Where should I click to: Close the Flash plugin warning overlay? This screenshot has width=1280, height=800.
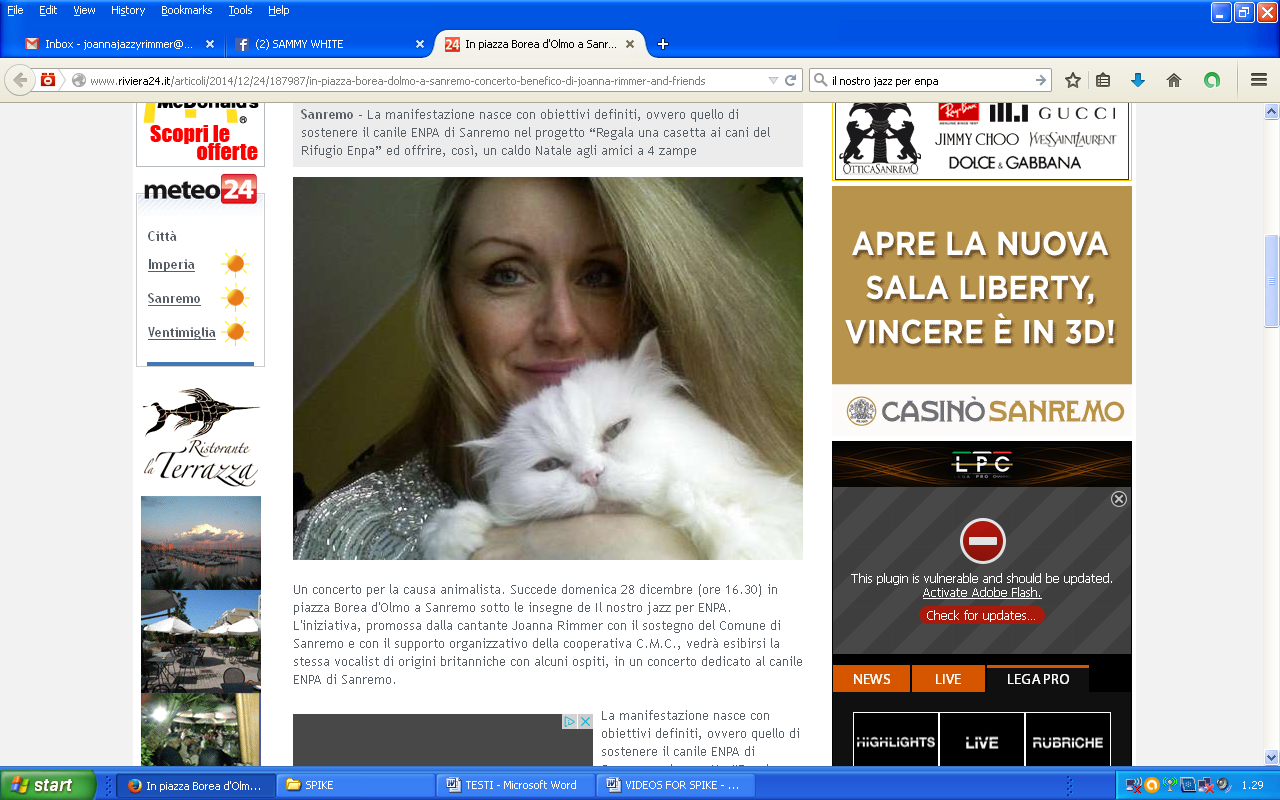[x=1119, y=498]
